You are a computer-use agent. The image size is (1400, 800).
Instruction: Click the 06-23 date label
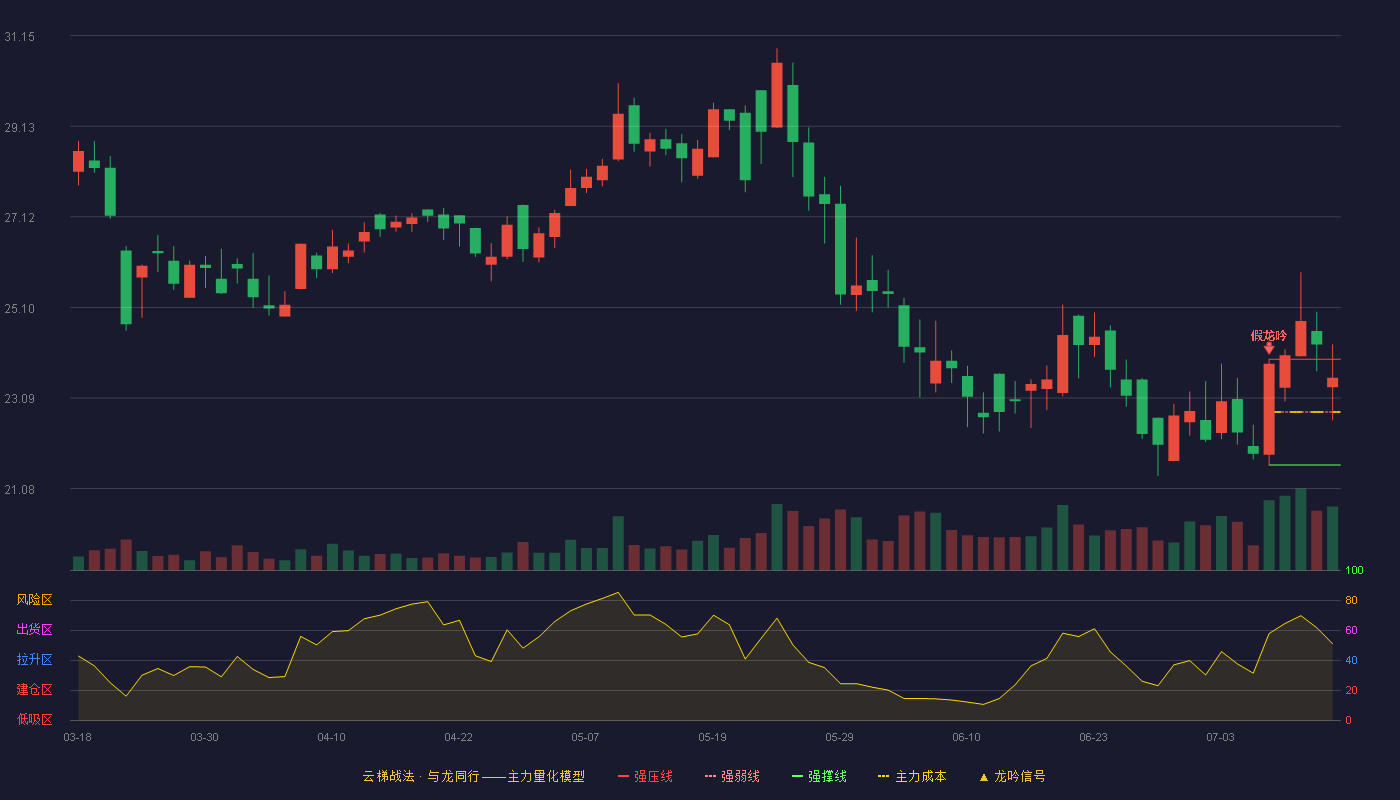pos(1093,737)
